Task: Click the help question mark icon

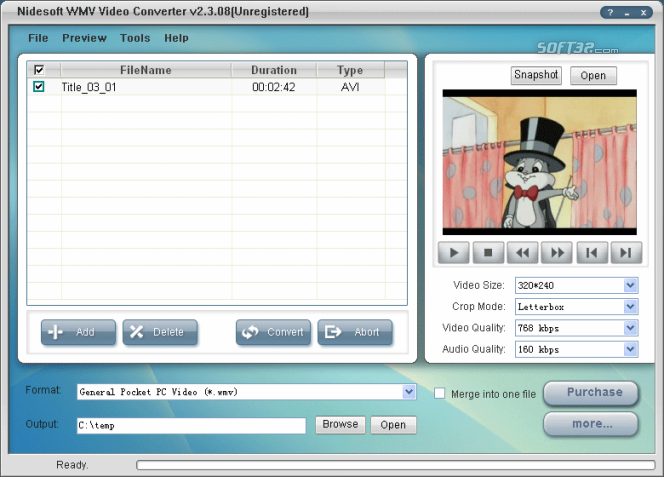Action: point(610,13)
